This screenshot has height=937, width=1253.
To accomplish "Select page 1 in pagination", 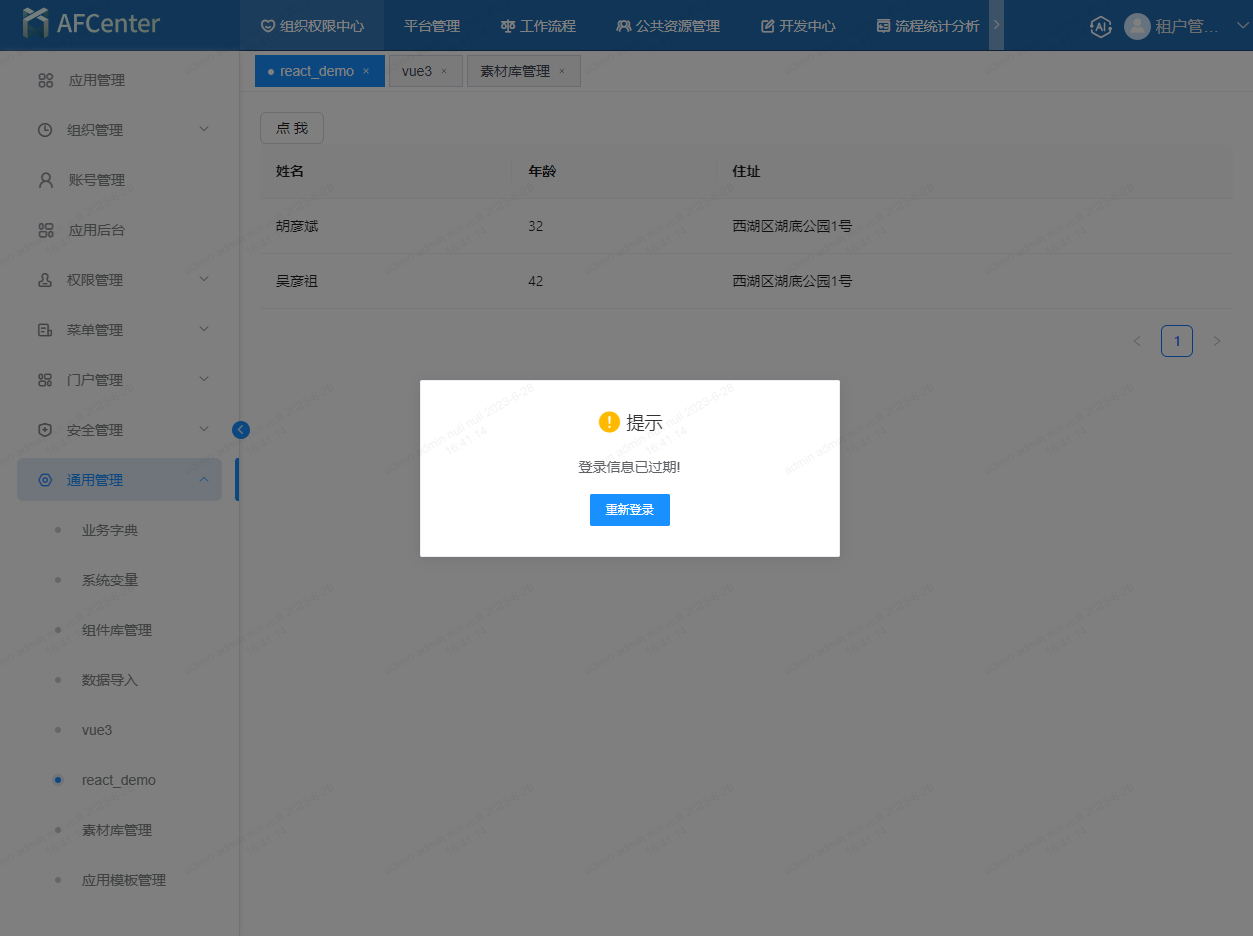I will point(1176,341).
